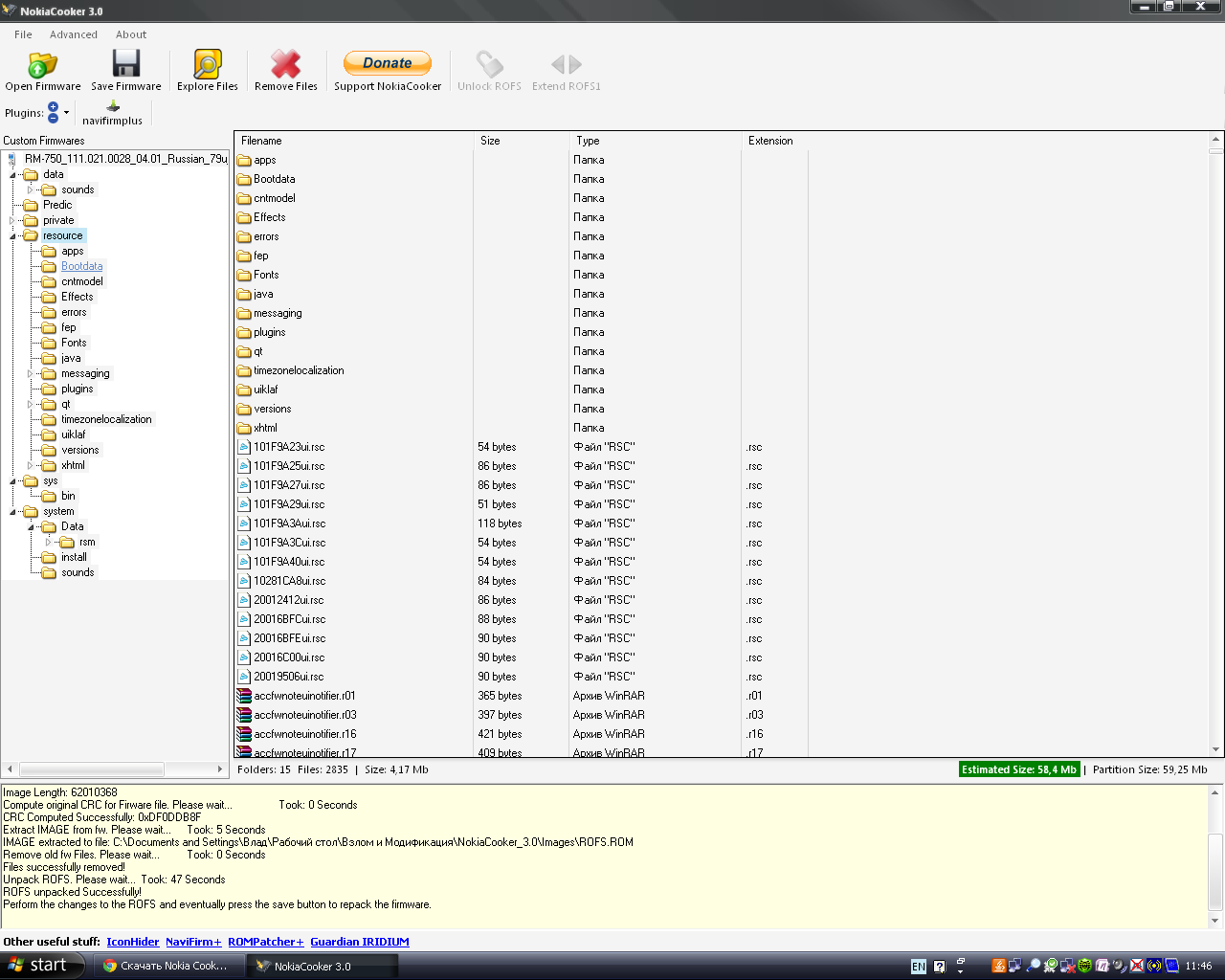Select file 101F9A3Aui.rsc icon
Viewport: 1225px width, 980px height.
(x=244, y=523)
